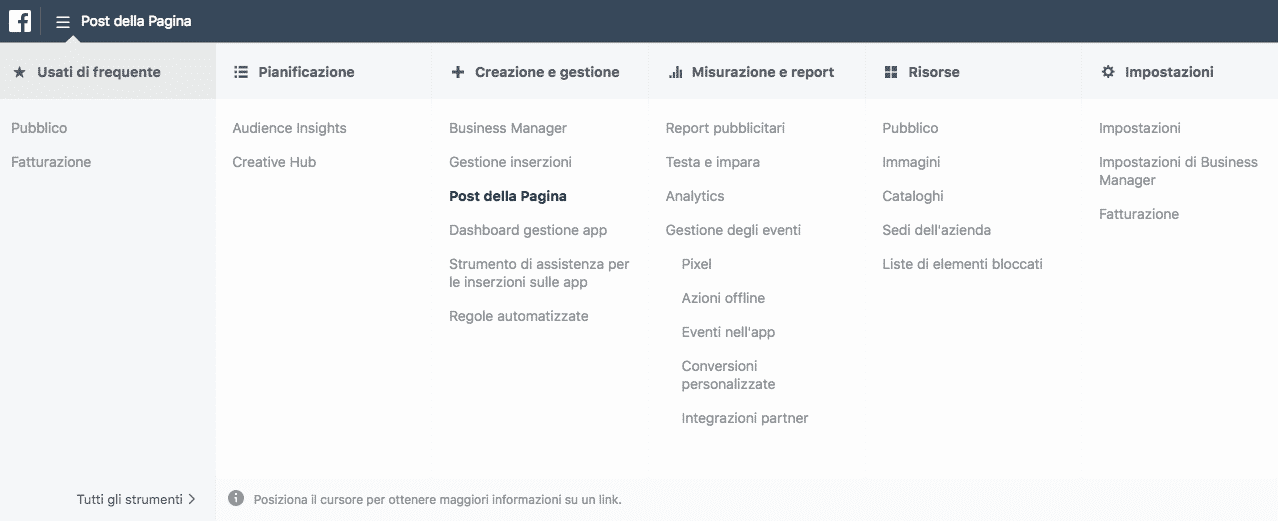Click the info icon in the bottom bar
This screenshot has height=521, width=1278.
click(x=236, y=498)
